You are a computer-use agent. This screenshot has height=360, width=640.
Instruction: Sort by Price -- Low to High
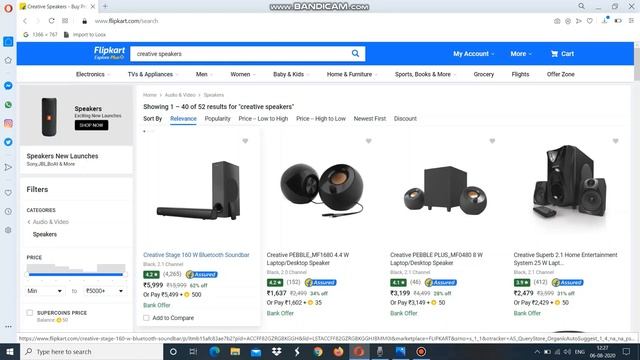263,118
